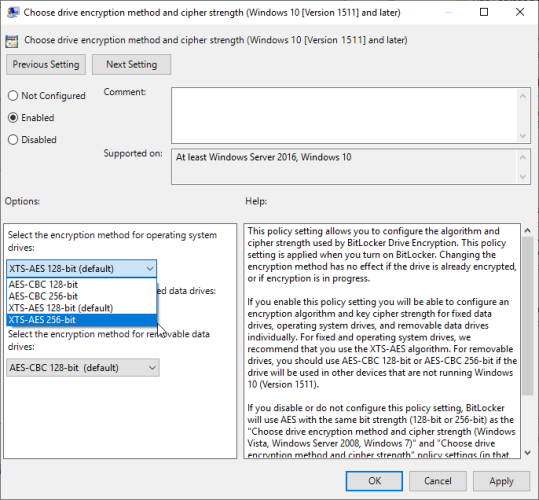This screenshot has width=539, height=500.
Task: Maximize the policy dialog window
Action: click(x=484, y=12)
